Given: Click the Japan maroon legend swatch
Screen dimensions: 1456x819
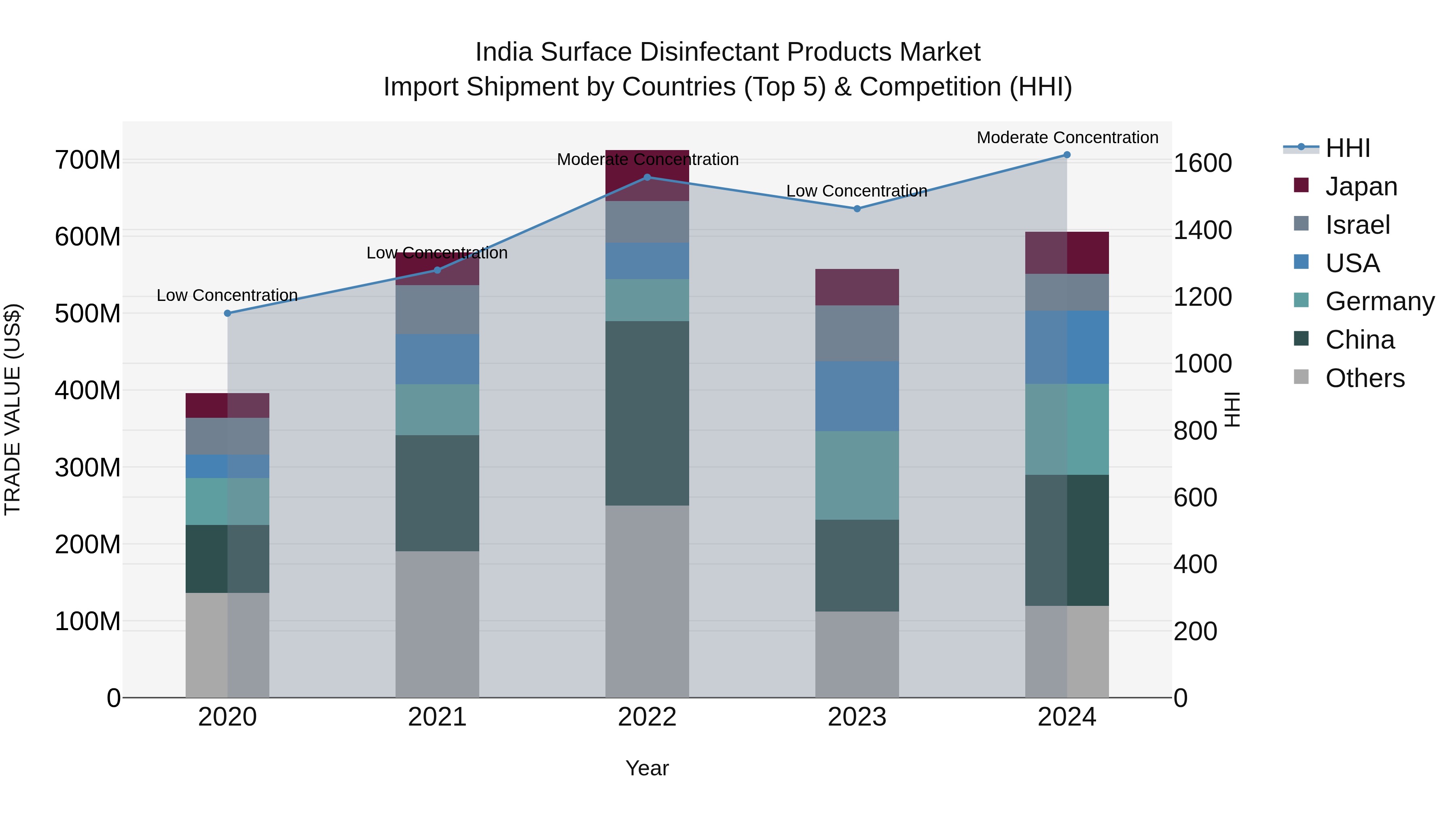Looking at the screenshot, I should 1301,185.
